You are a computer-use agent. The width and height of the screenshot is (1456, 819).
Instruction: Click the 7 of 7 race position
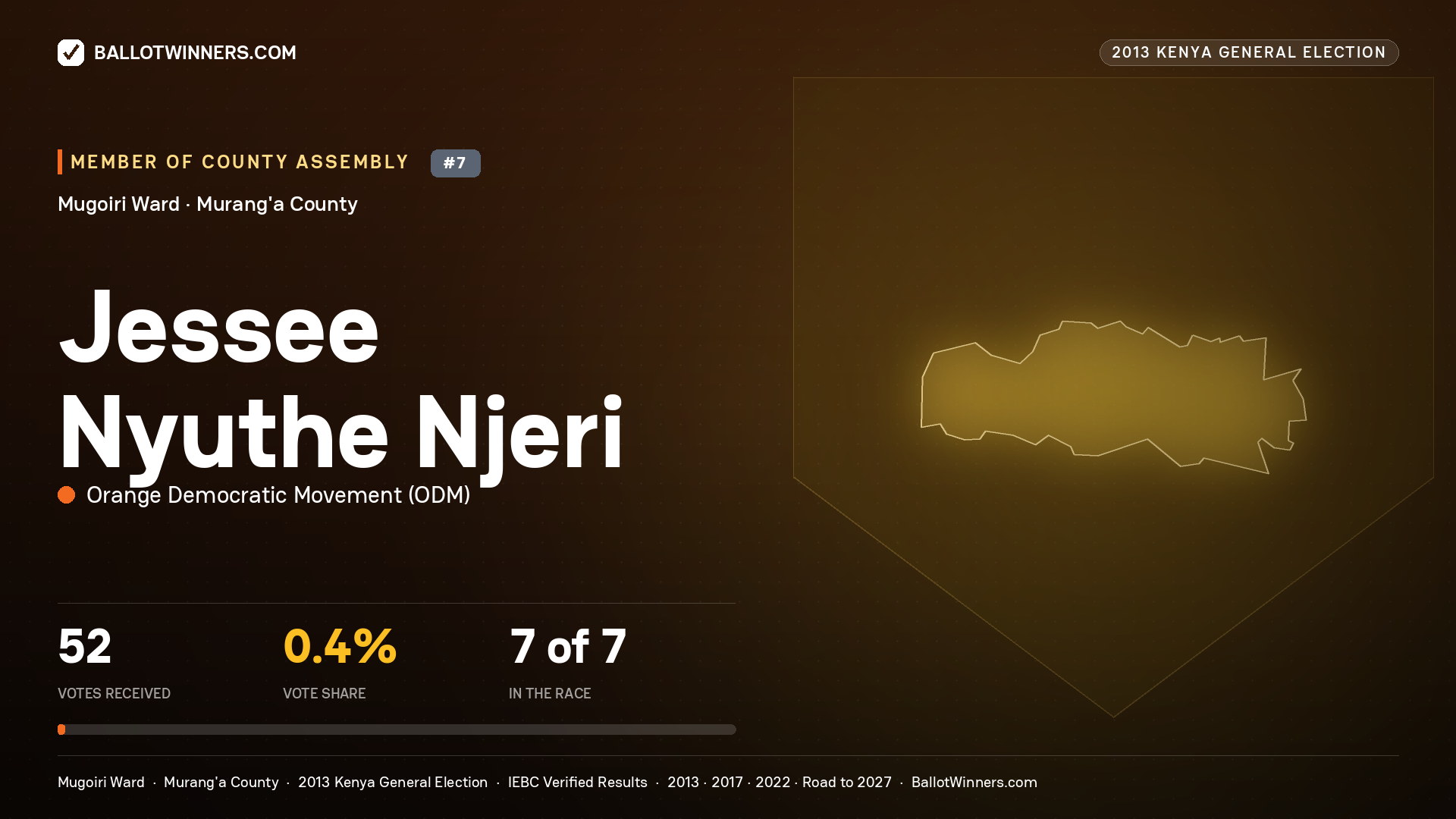[568, 647]
